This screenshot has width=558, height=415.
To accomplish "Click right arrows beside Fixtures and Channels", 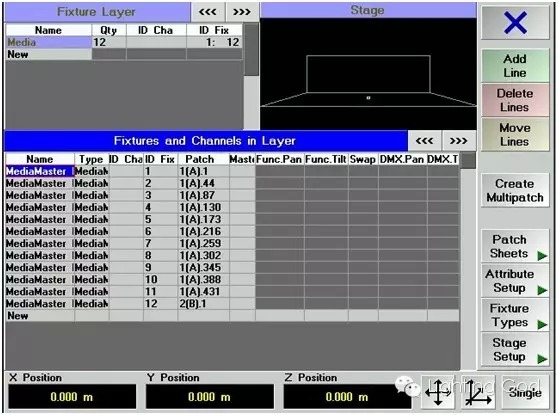I will coord(459,141).
